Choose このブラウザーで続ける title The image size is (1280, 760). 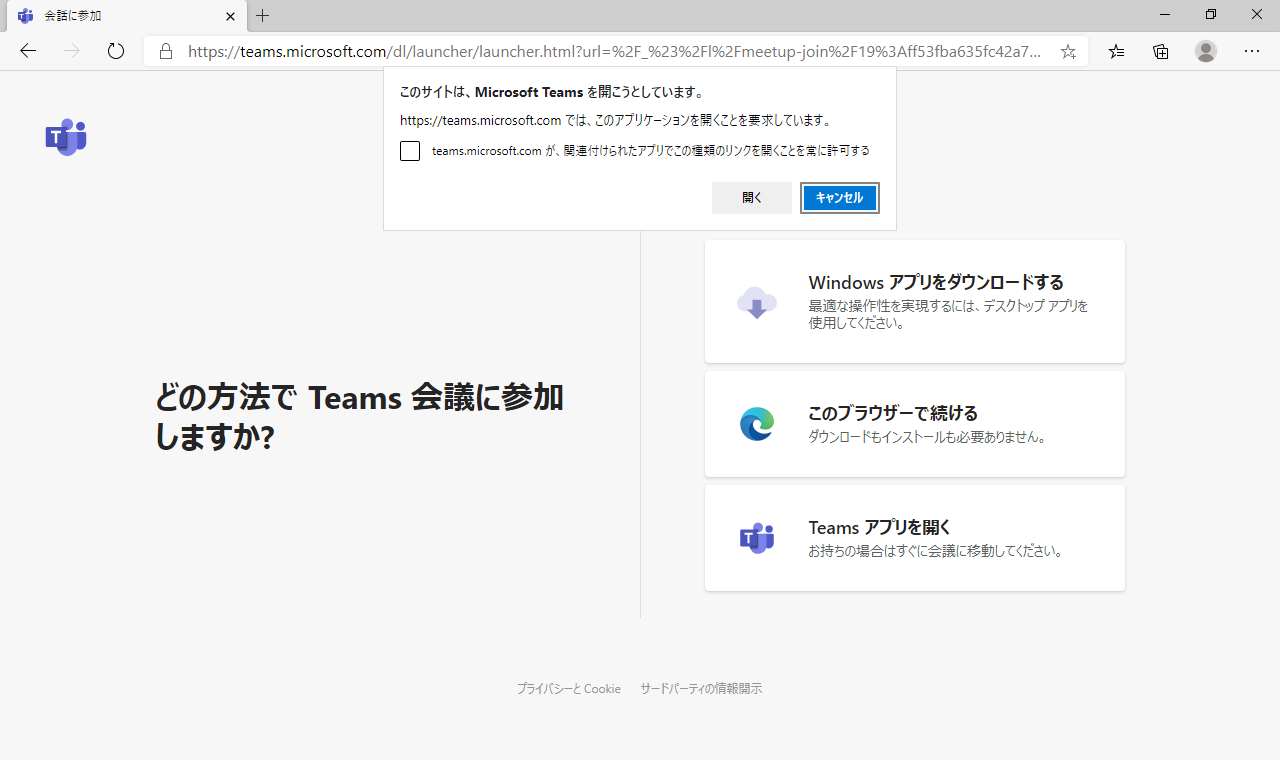pos(893,413)
